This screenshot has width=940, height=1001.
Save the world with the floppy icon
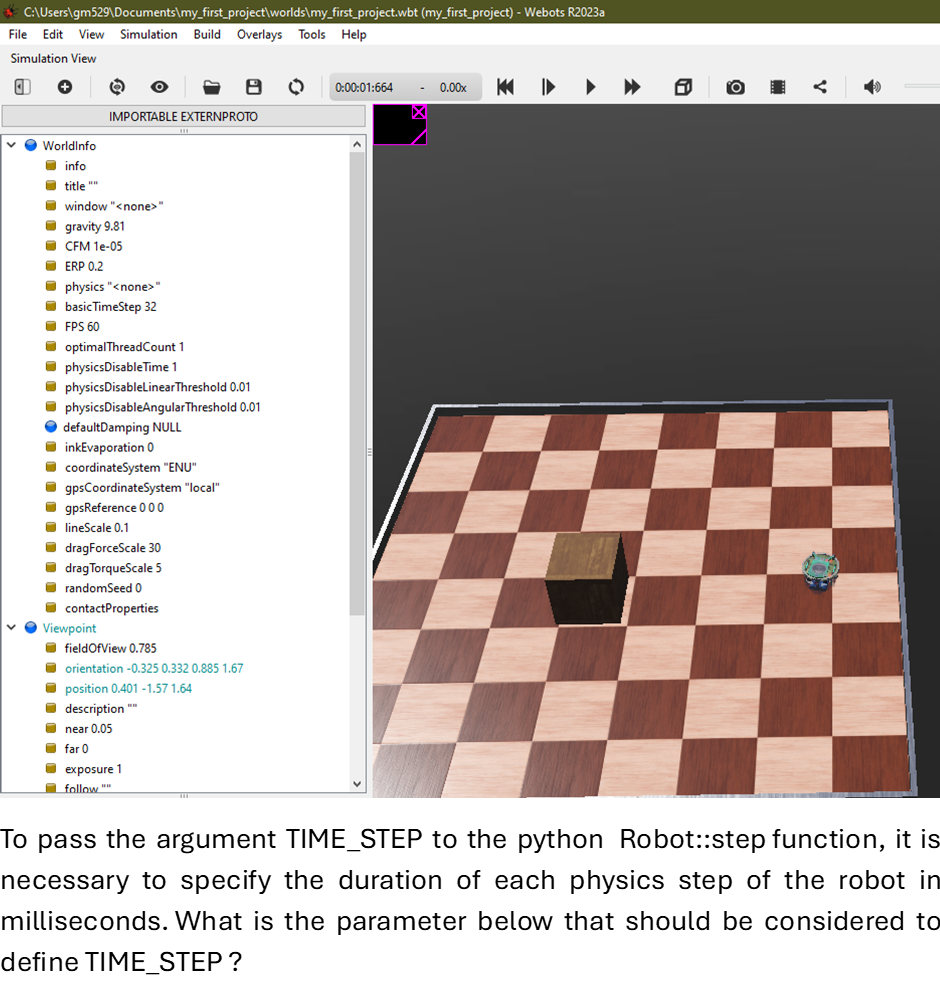click(x=254, y=87)
